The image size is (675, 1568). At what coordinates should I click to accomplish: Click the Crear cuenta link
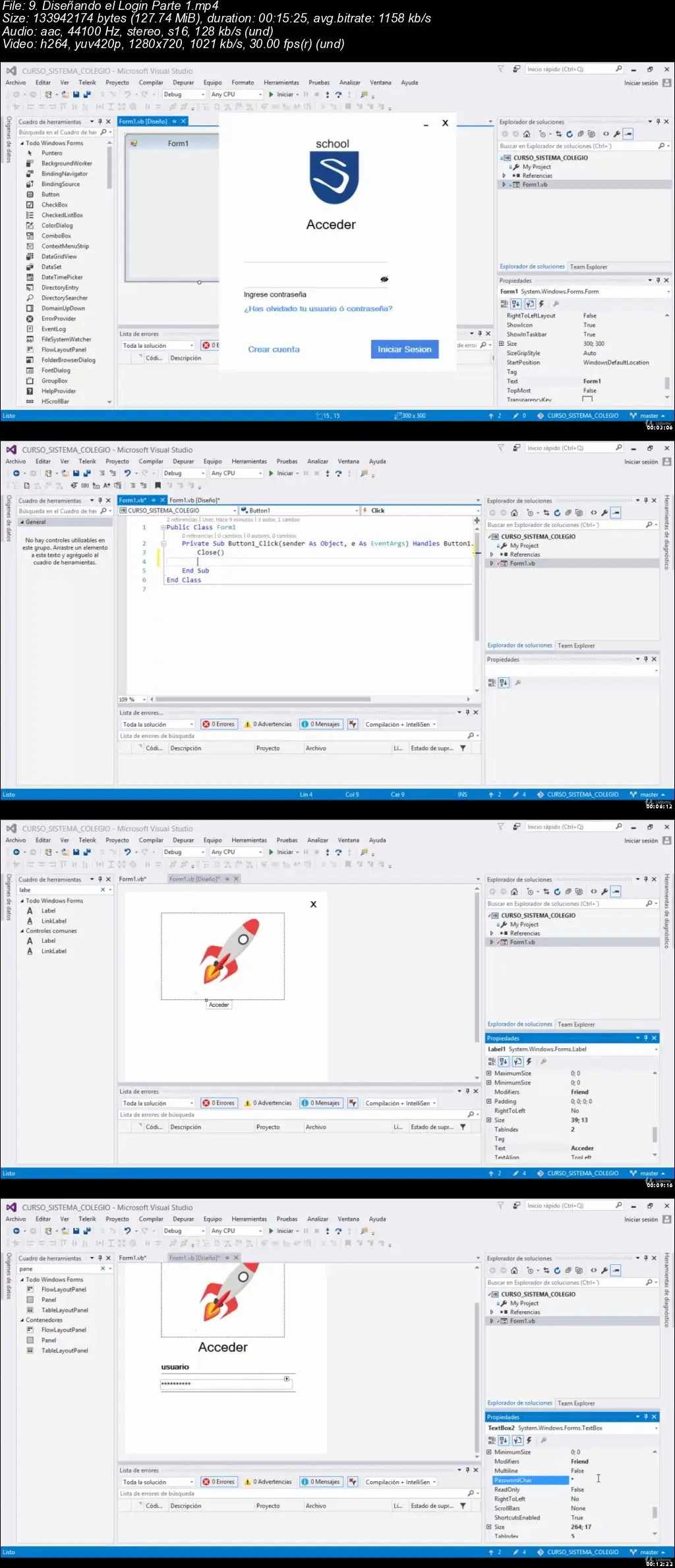click(274, 350)
